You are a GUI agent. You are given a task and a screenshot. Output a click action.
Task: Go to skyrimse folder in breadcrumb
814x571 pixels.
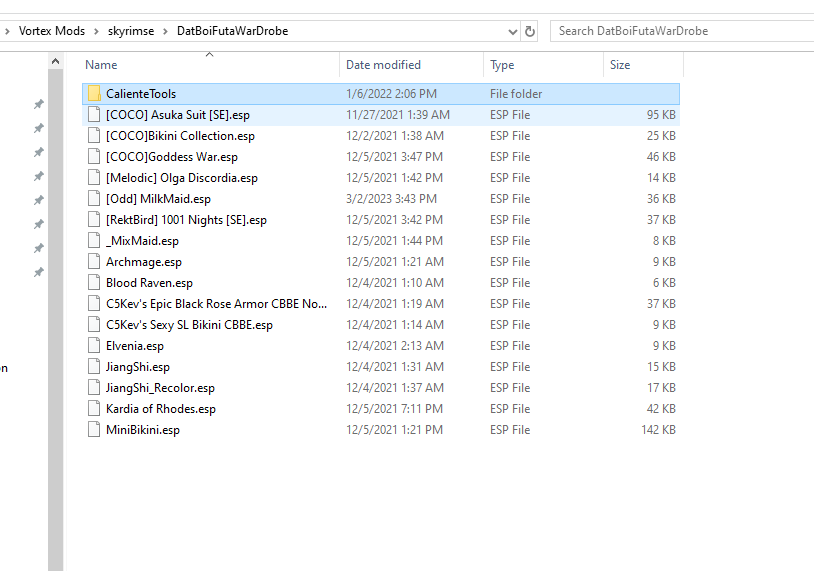click(131, 31)
